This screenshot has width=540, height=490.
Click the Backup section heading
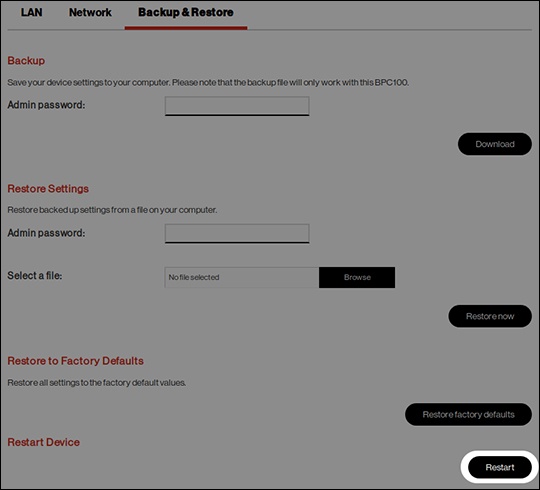pos(26,61)
